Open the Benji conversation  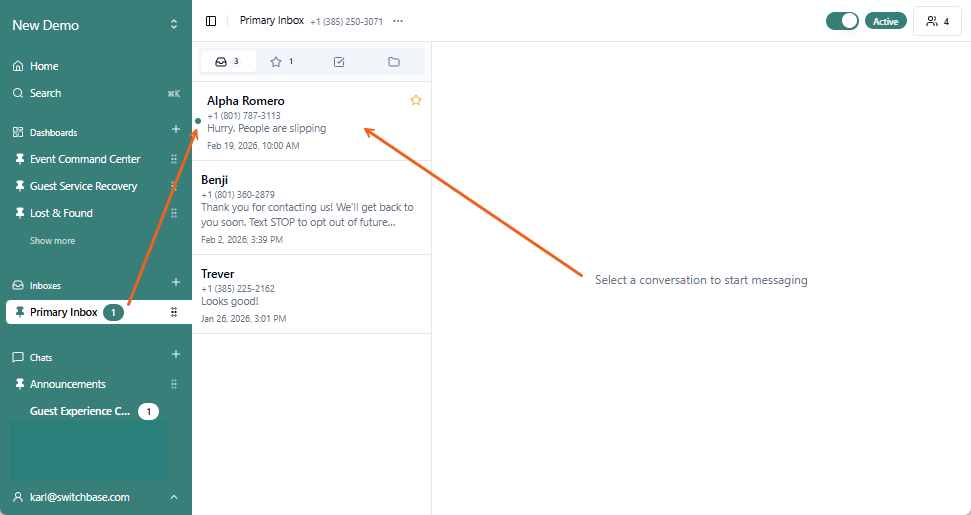tap(310, 207)
